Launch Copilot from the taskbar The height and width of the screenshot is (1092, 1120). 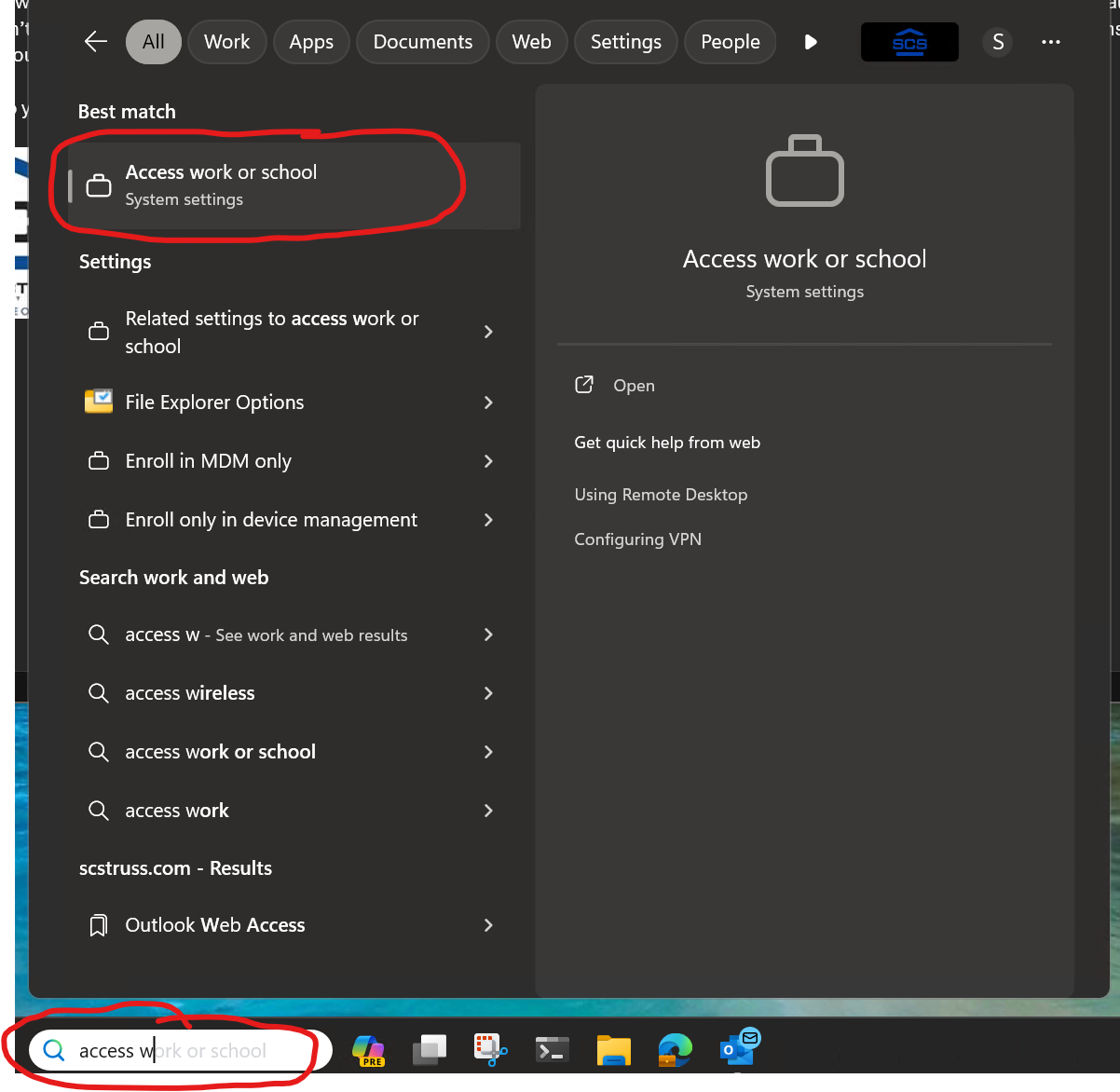(x=369, y=1051)
